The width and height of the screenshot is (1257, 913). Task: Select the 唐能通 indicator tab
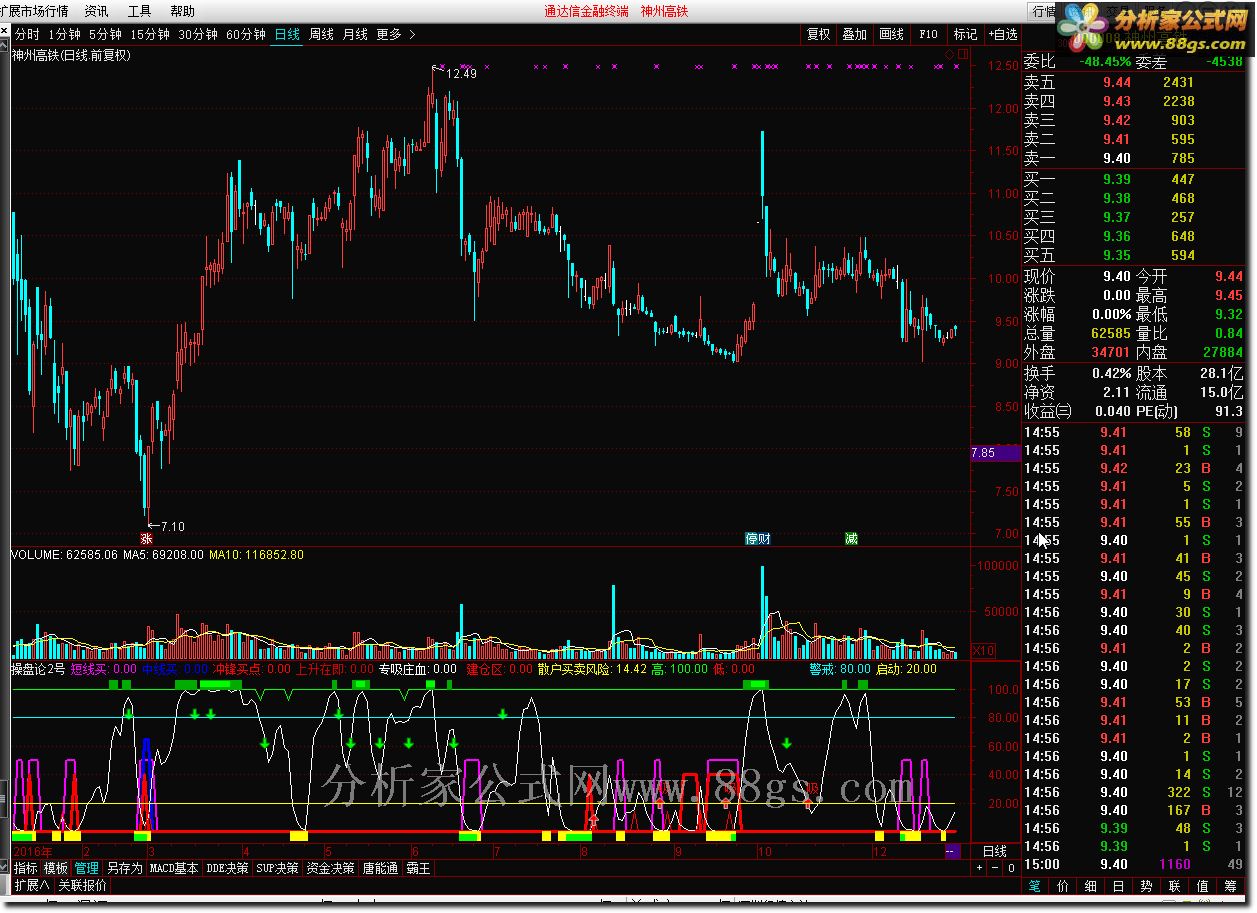(x=380, y=868)
